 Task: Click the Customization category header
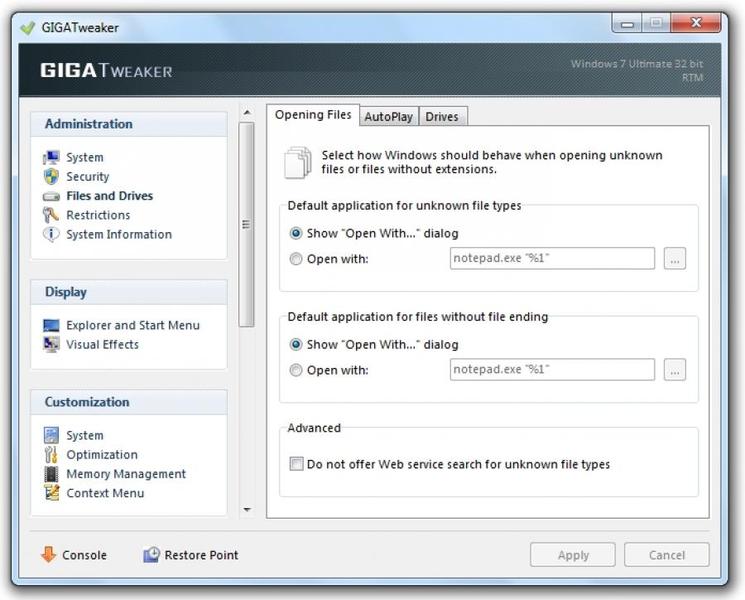pyautogui.click(x=129, y=402)
